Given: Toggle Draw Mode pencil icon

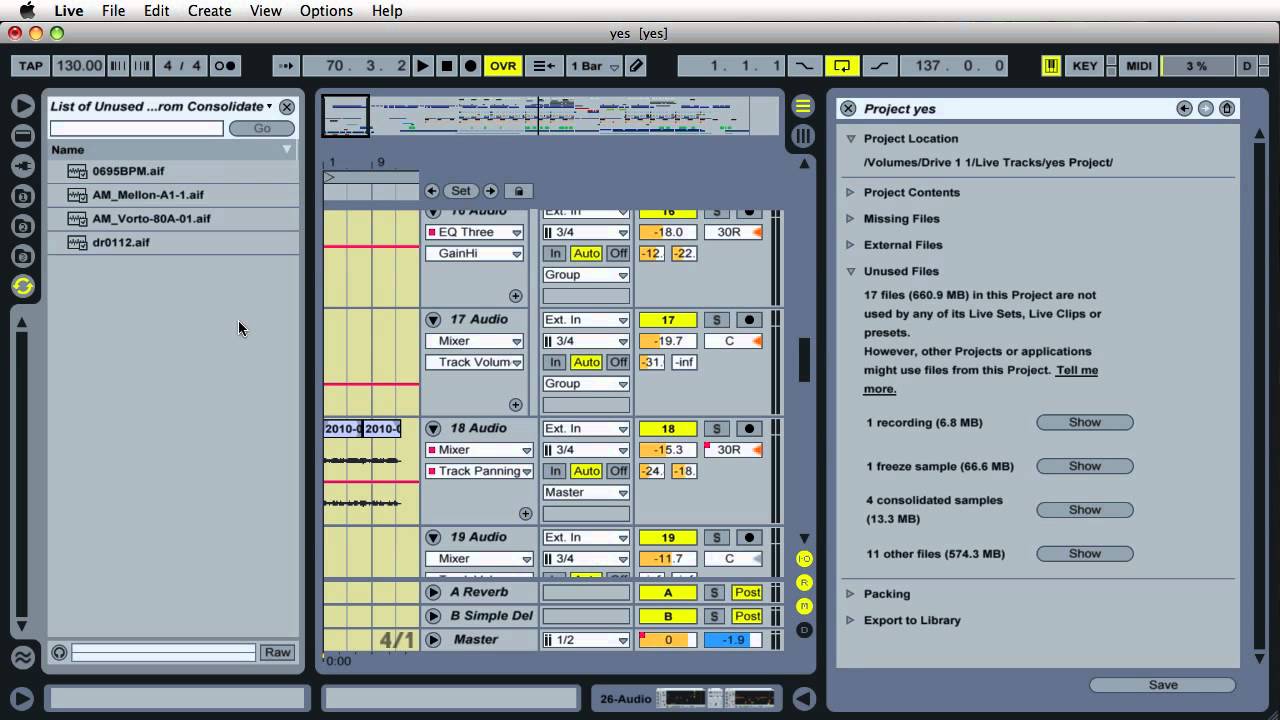Looking at the screenshot, I should tap(636, 66).
